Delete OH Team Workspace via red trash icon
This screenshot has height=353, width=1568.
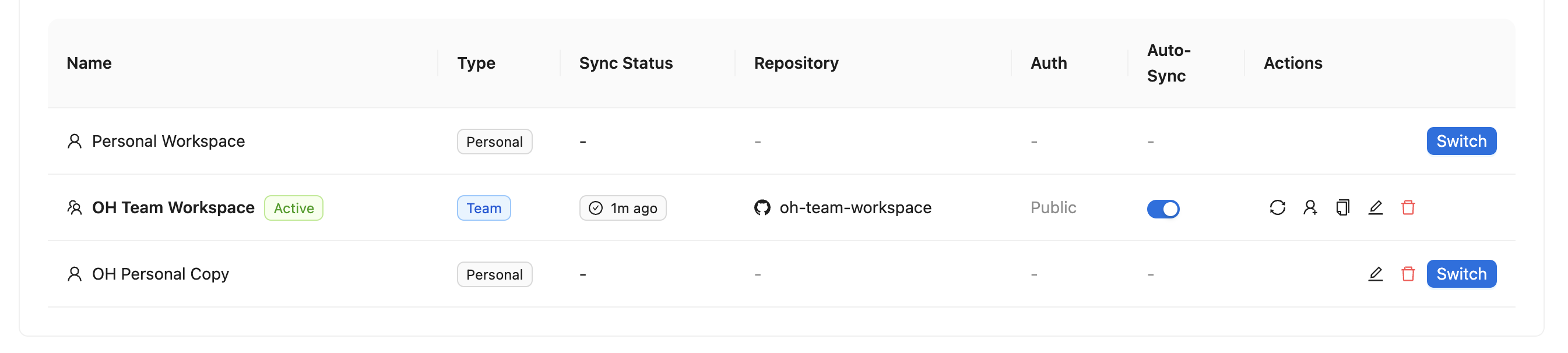[x=1408, y=207]
